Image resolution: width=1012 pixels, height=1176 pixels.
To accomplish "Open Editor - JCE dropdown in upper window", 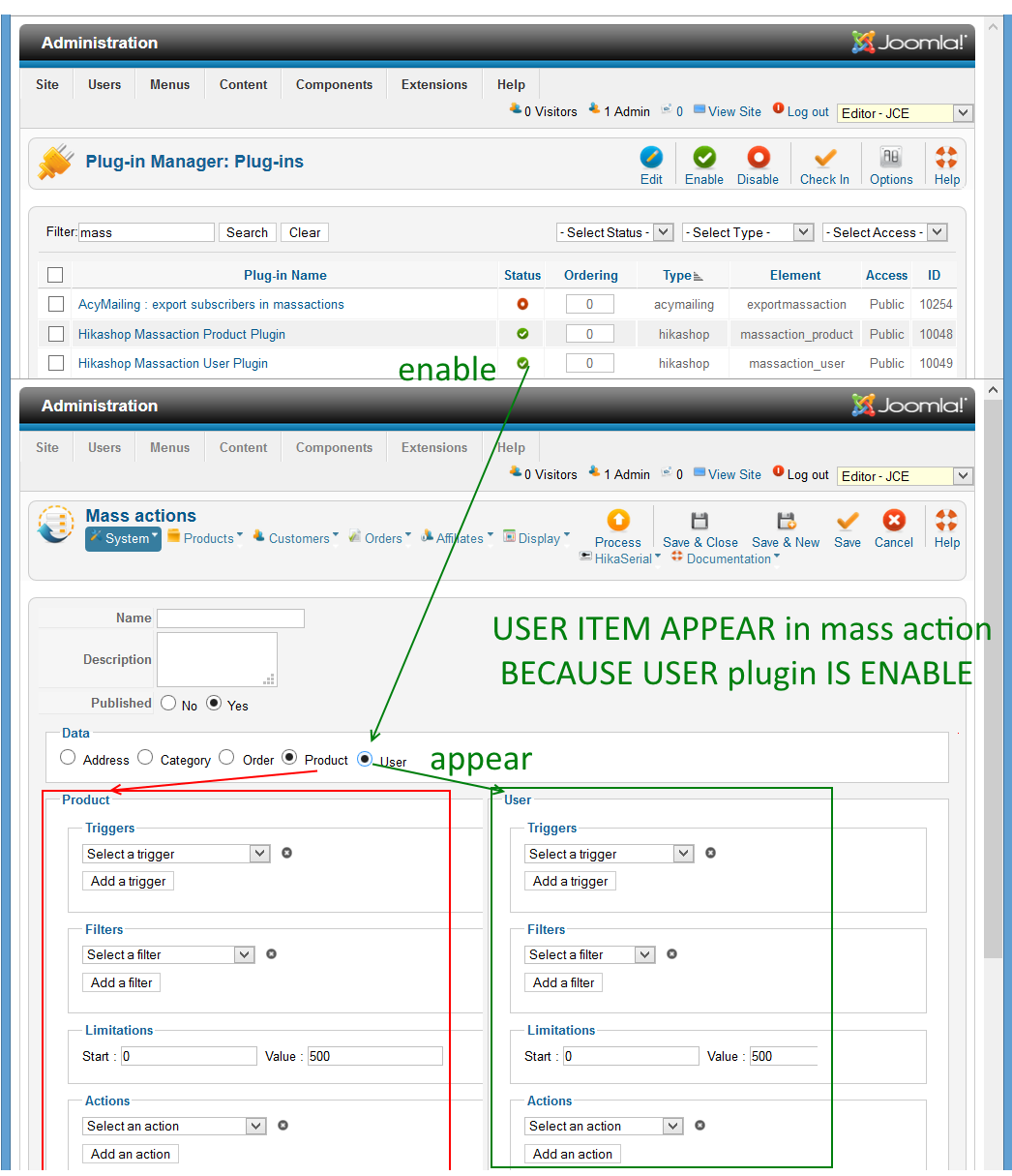I will pos(905,113).
